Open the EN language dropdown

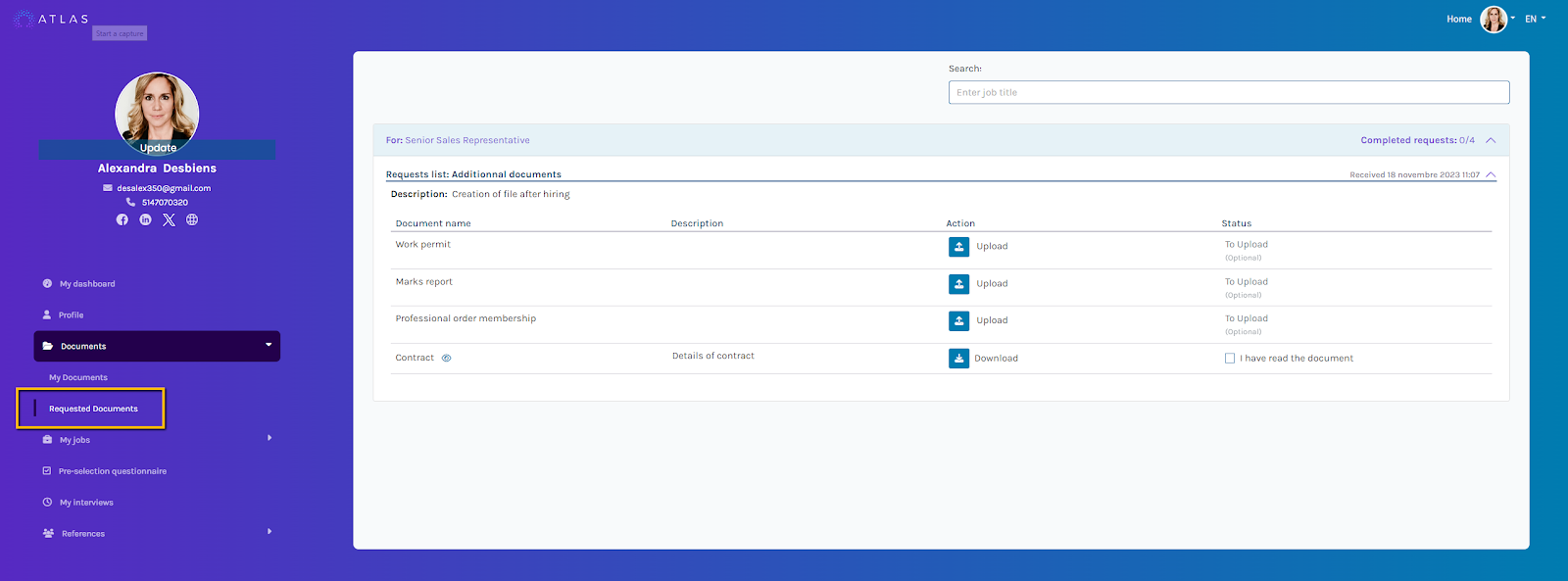coord(1535,19)
